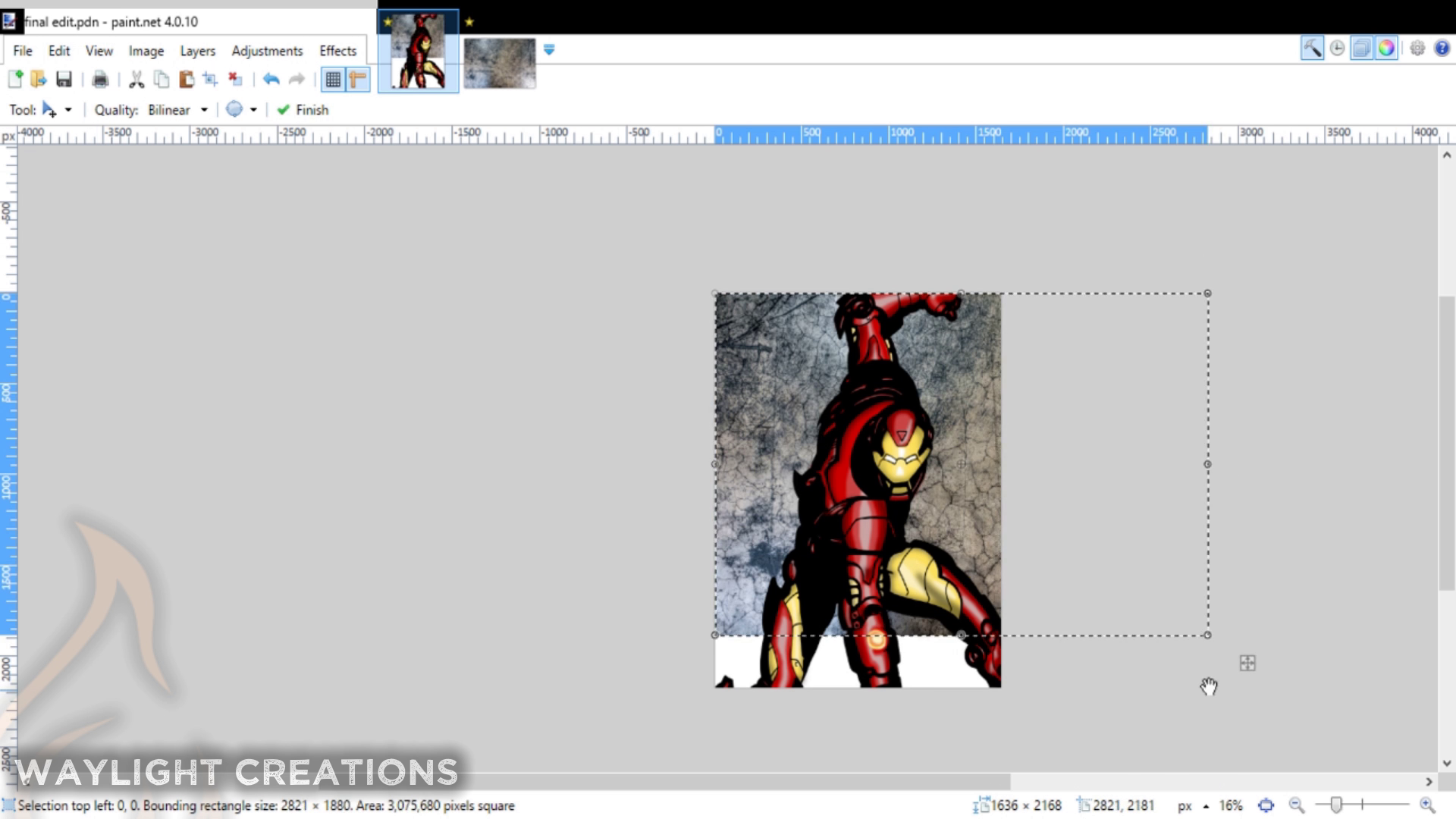Expand the image list dropdown arrow
1456x819 pixels.
[x=549, y=49]
